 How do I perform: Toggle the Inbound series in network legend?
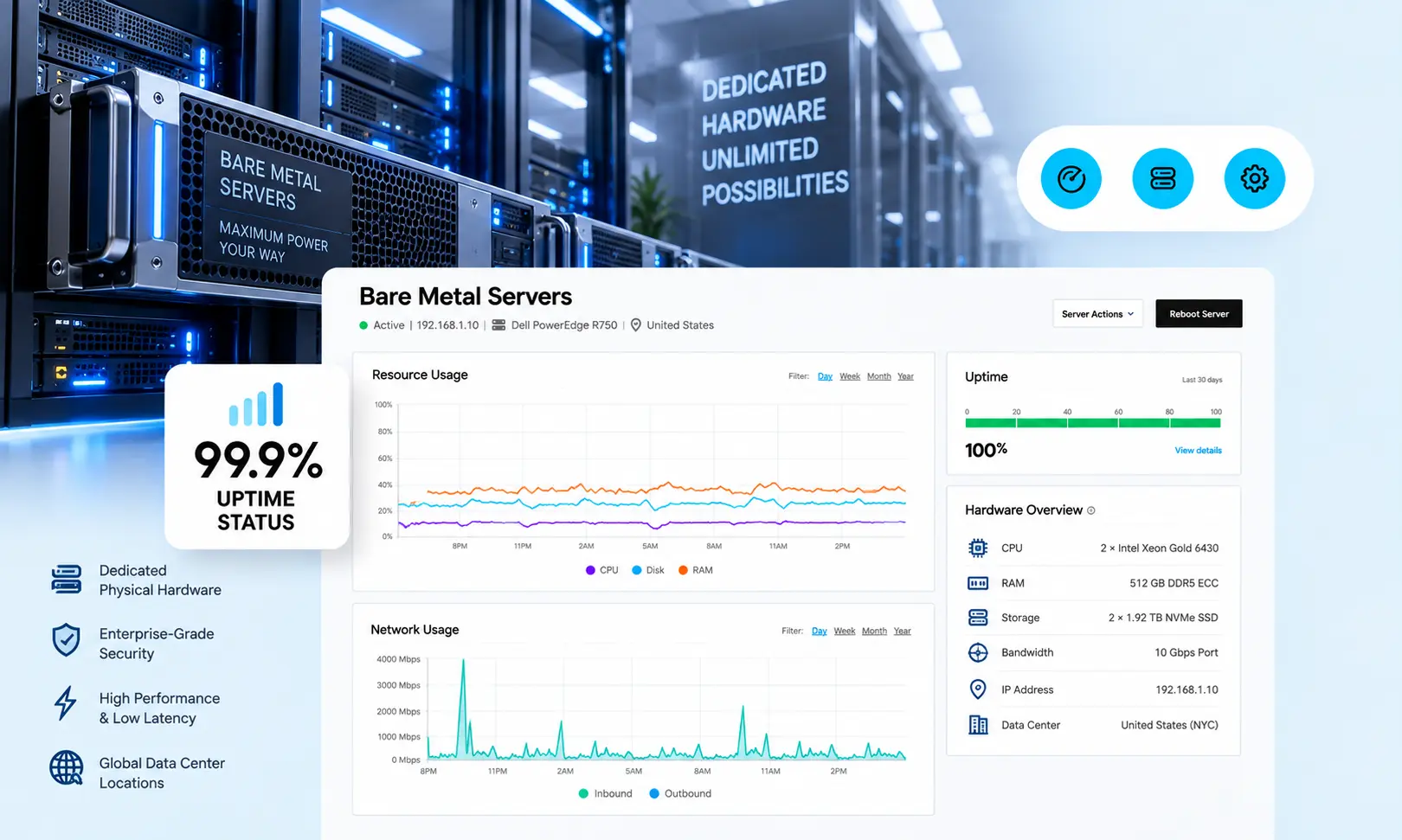pyautogui.click(x=606, y=793)
